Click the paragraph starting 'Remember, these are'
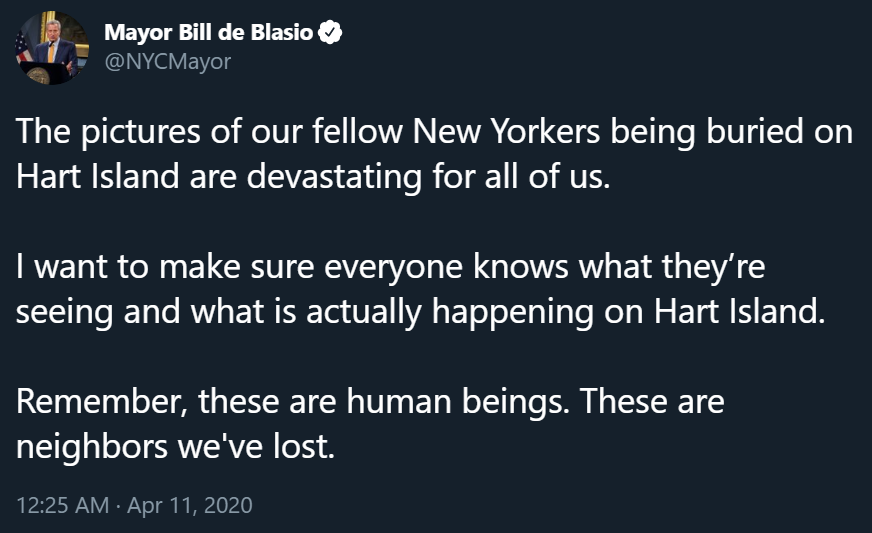 pyautogui.click(x=370, y=425)
